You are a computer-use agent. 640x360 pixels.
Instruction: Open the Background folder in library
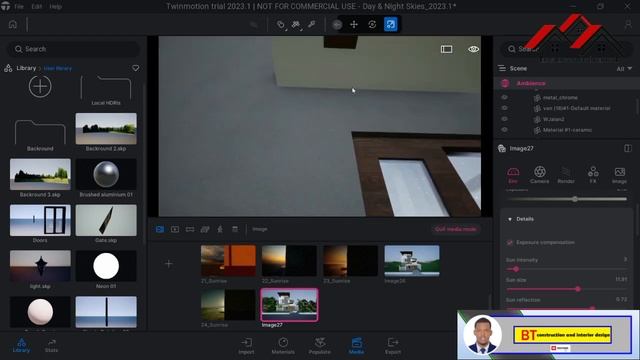click(40, 135)
